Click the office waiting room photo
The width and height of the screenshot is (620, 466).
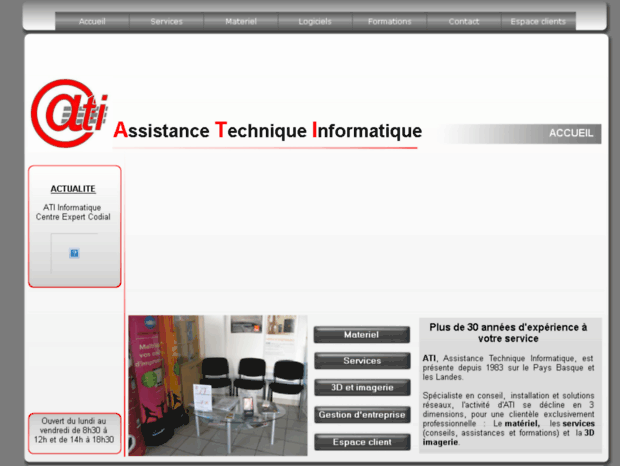[218, 385]
